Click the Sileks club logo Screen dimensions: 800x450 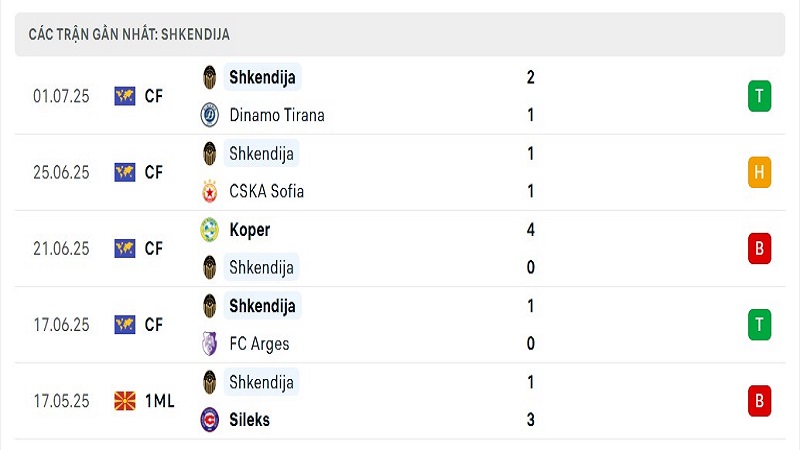209,419
